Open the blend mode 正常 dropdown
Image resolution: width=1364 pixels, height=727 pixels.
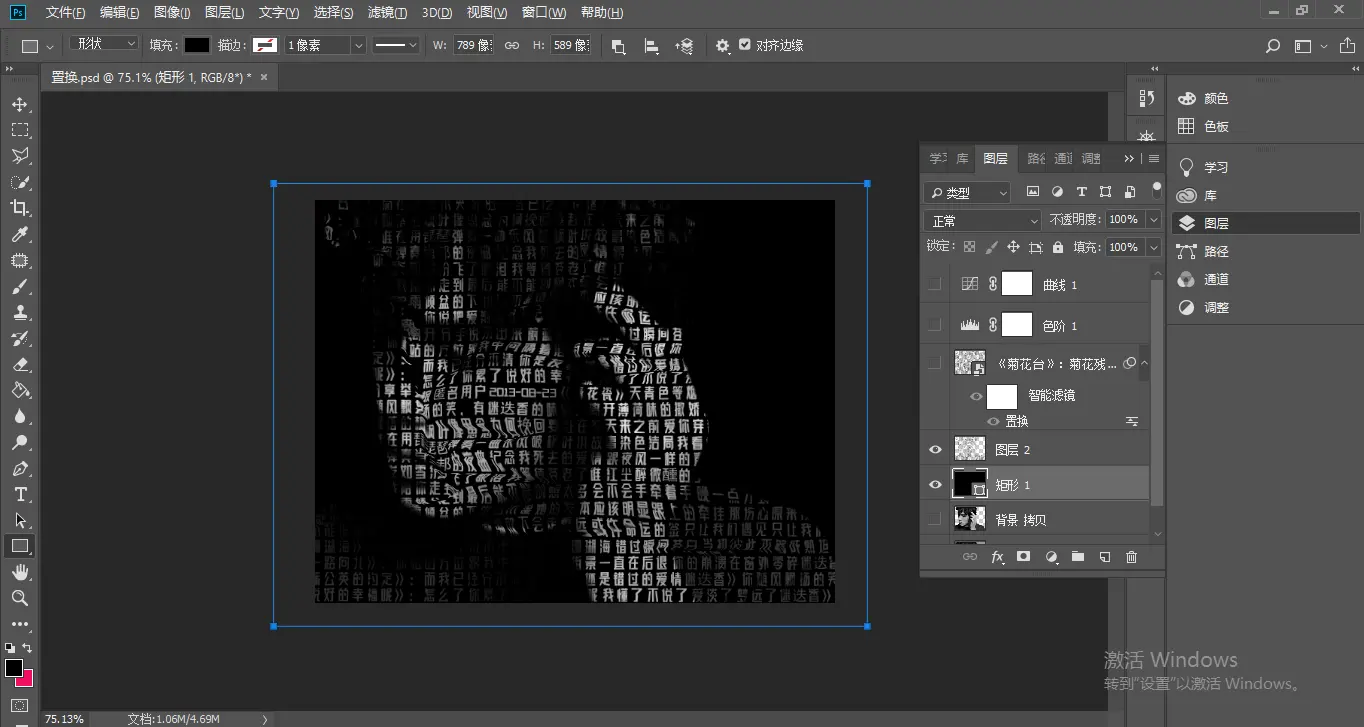984,220
